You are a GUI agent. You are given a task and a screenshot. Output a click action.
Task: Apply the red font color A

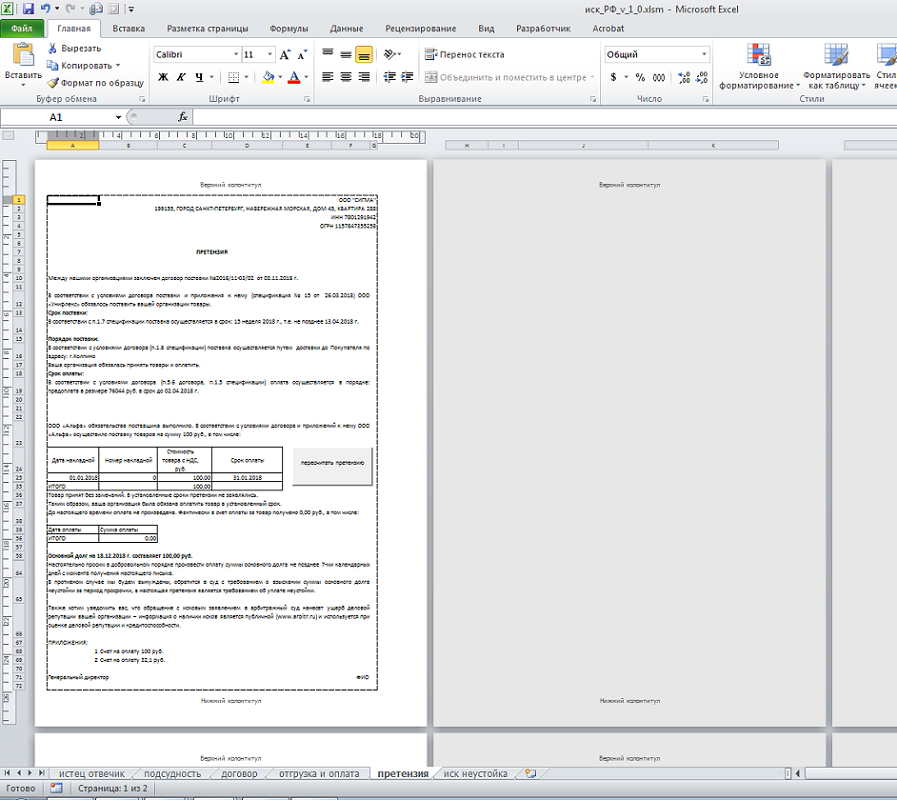(293, 77)
